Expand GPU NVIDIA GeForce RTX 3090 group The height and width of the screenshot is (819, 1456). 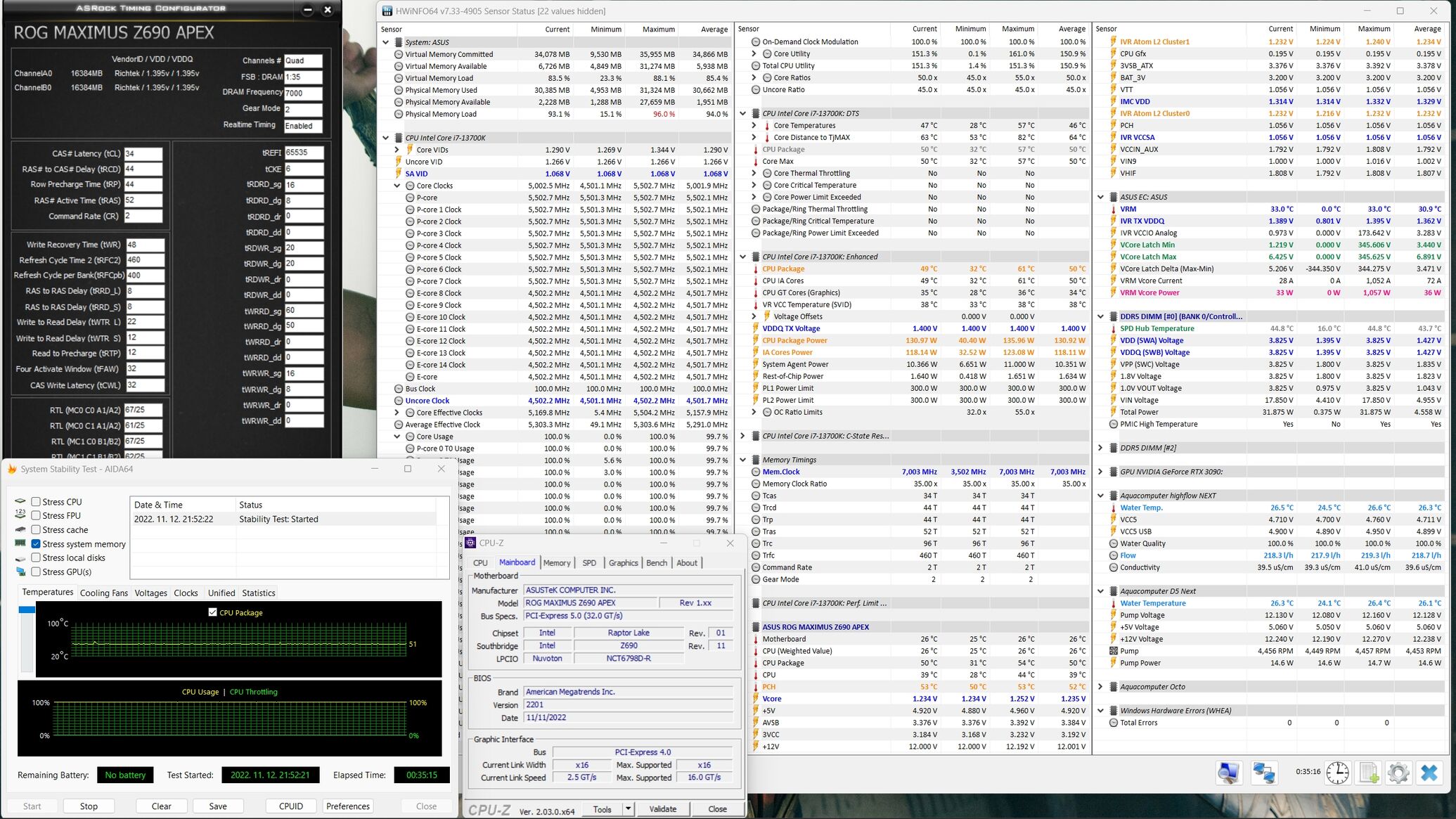[x=1101, y=472]
